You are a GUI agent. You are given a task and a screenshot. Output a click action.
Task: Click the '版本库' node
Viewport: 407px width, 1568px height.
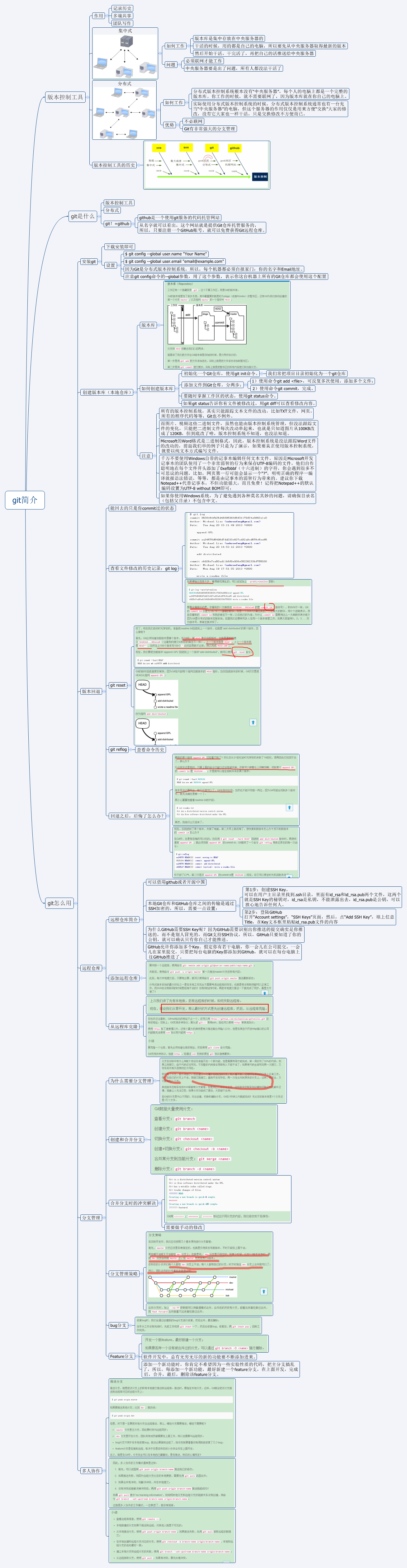(148, 325)
